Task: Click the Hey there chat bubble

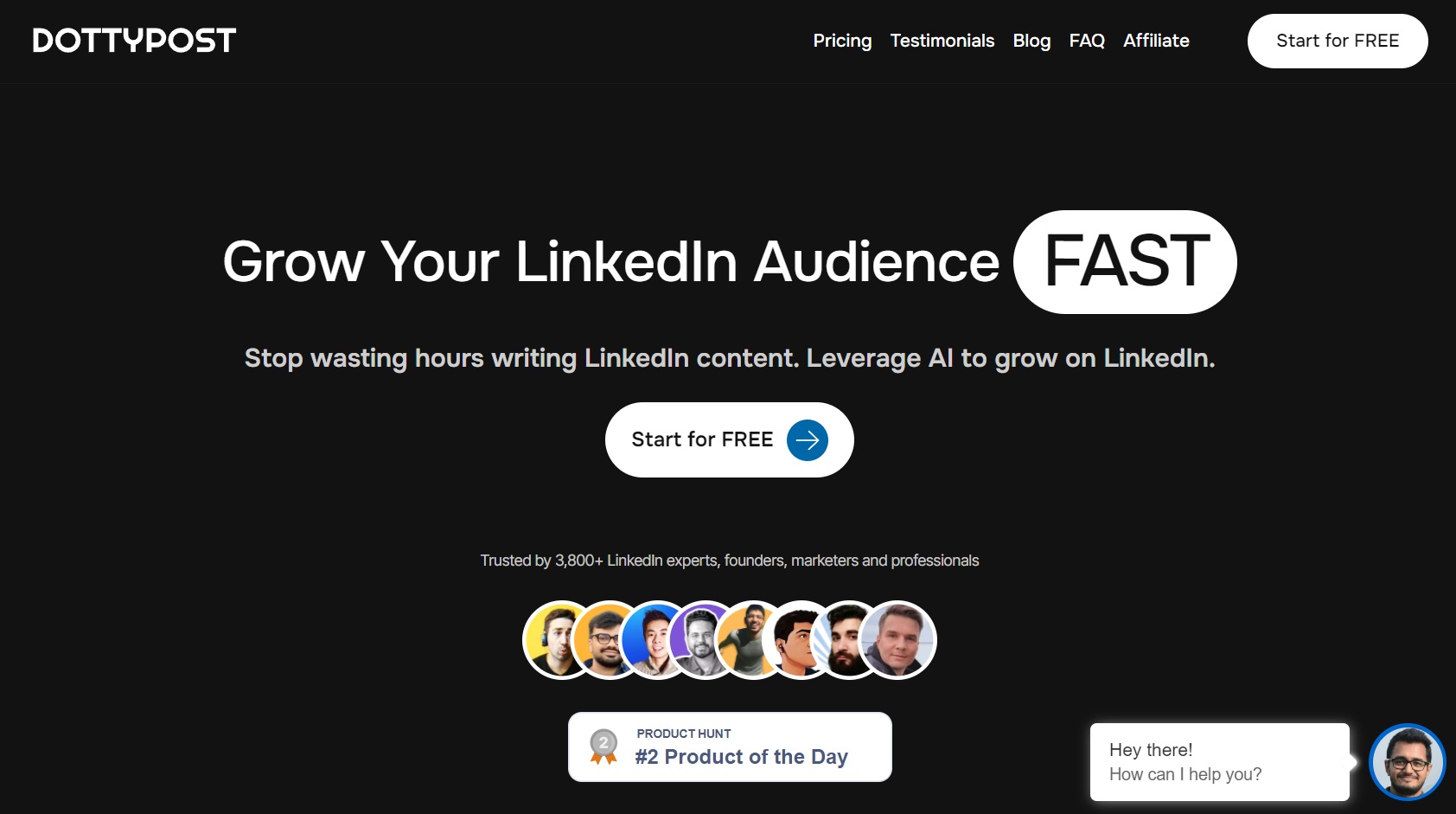Action: 1219,762
